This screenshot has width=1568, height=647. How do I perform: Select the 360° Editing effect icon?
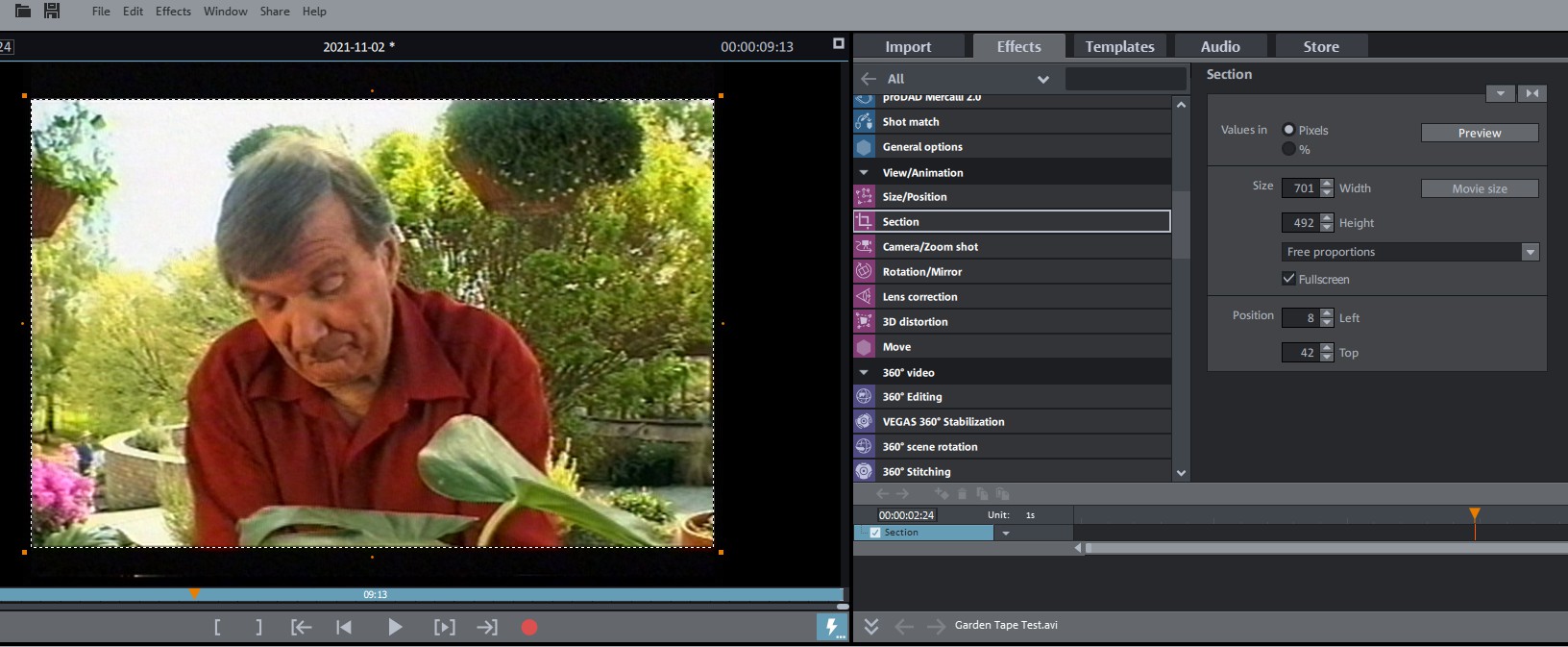(x=864, y=397)
